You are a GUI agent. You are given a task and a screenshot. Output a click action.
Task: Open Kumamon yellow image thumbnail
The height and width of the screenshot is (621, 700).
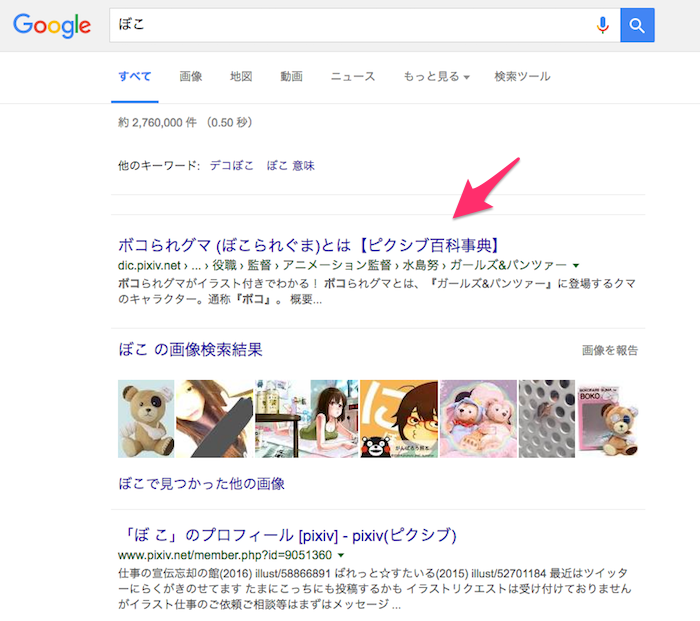coord(399,419)
